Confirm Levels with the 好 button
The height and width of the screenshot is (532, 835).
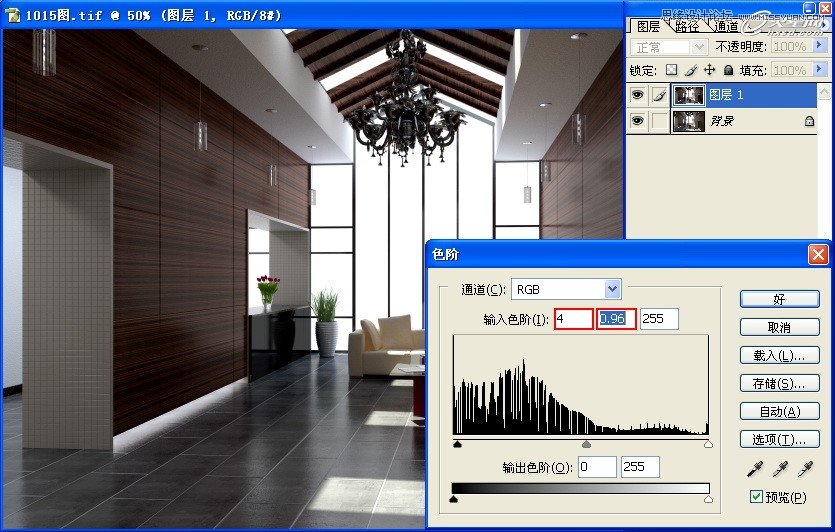coord(780,299)
